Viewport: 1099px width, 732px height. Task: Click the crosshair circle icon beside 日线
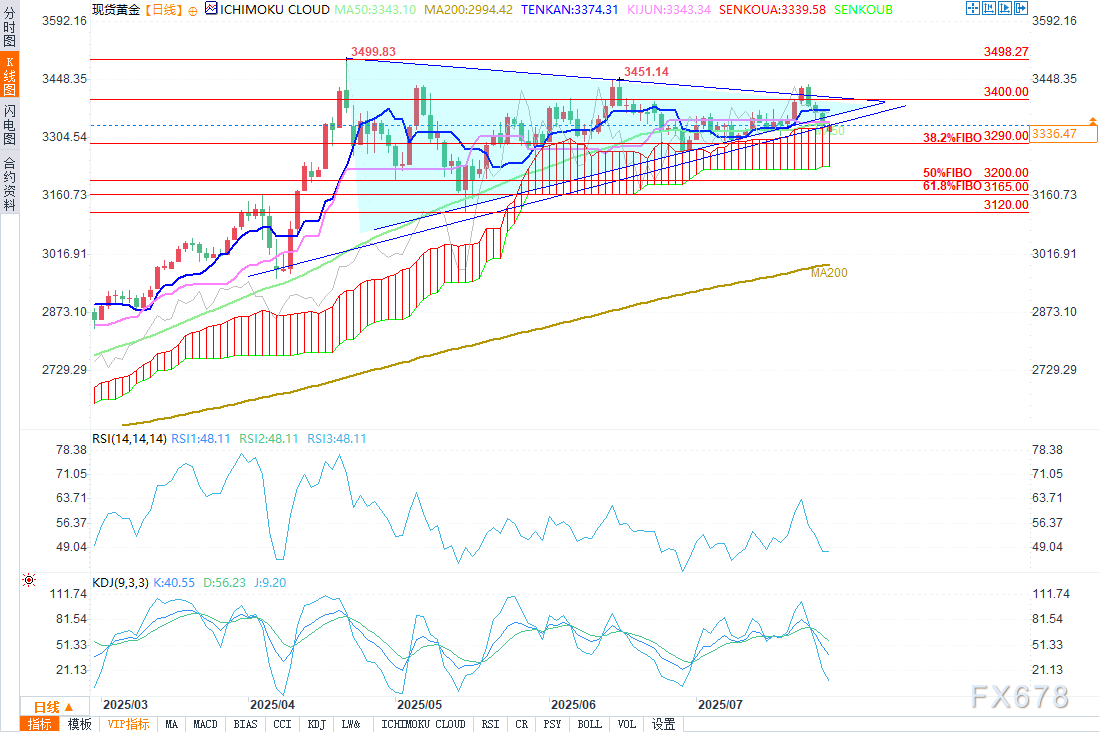pos(192,9)
